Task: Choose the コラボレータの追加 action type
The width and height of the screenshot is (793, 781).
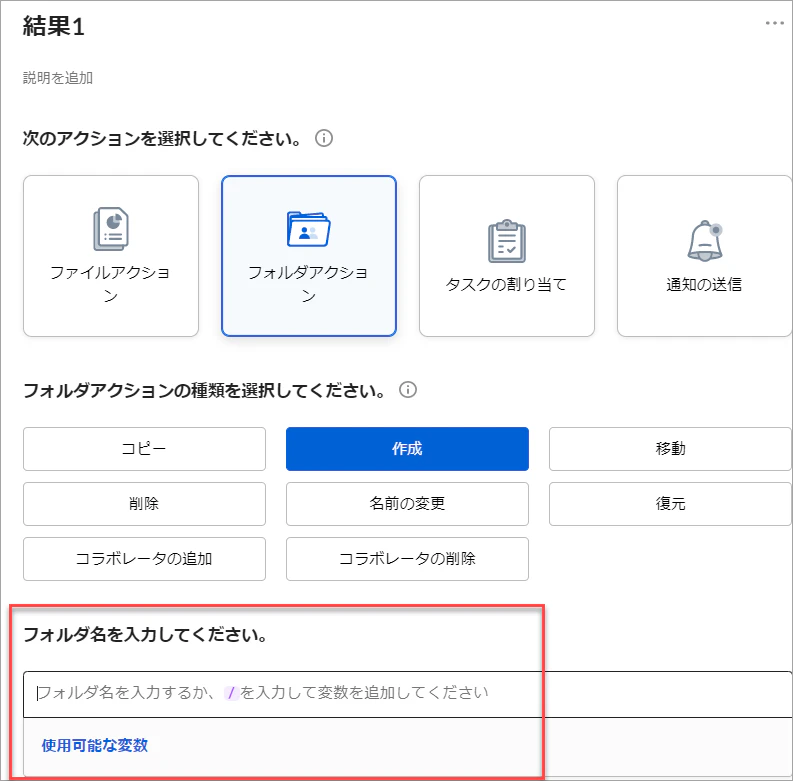Action: point(144,559)
